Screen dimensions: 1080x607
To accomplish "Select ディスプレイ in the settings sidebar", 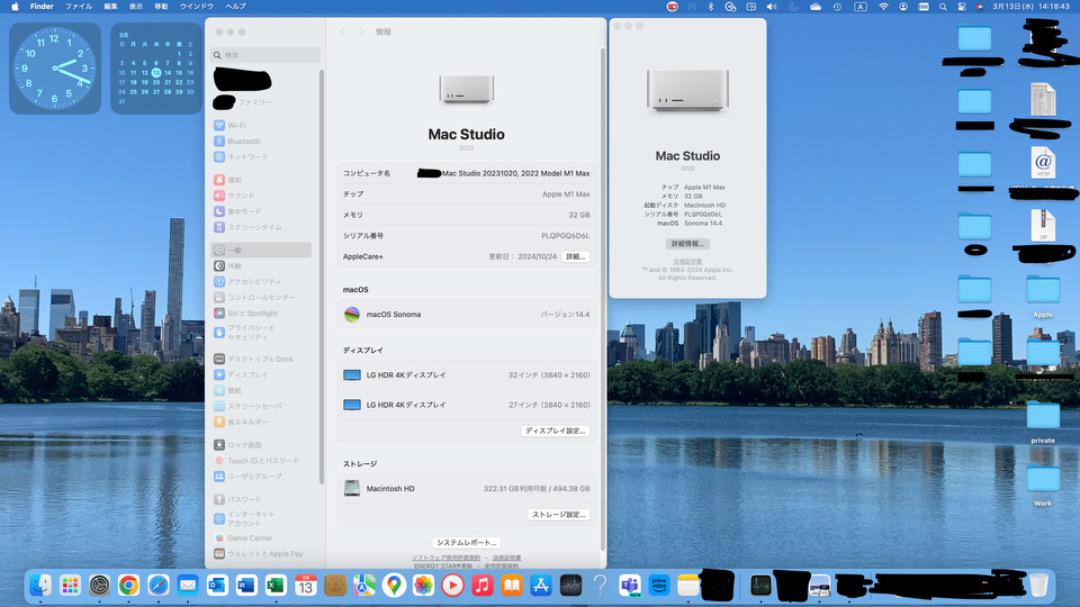I will 241,375.
